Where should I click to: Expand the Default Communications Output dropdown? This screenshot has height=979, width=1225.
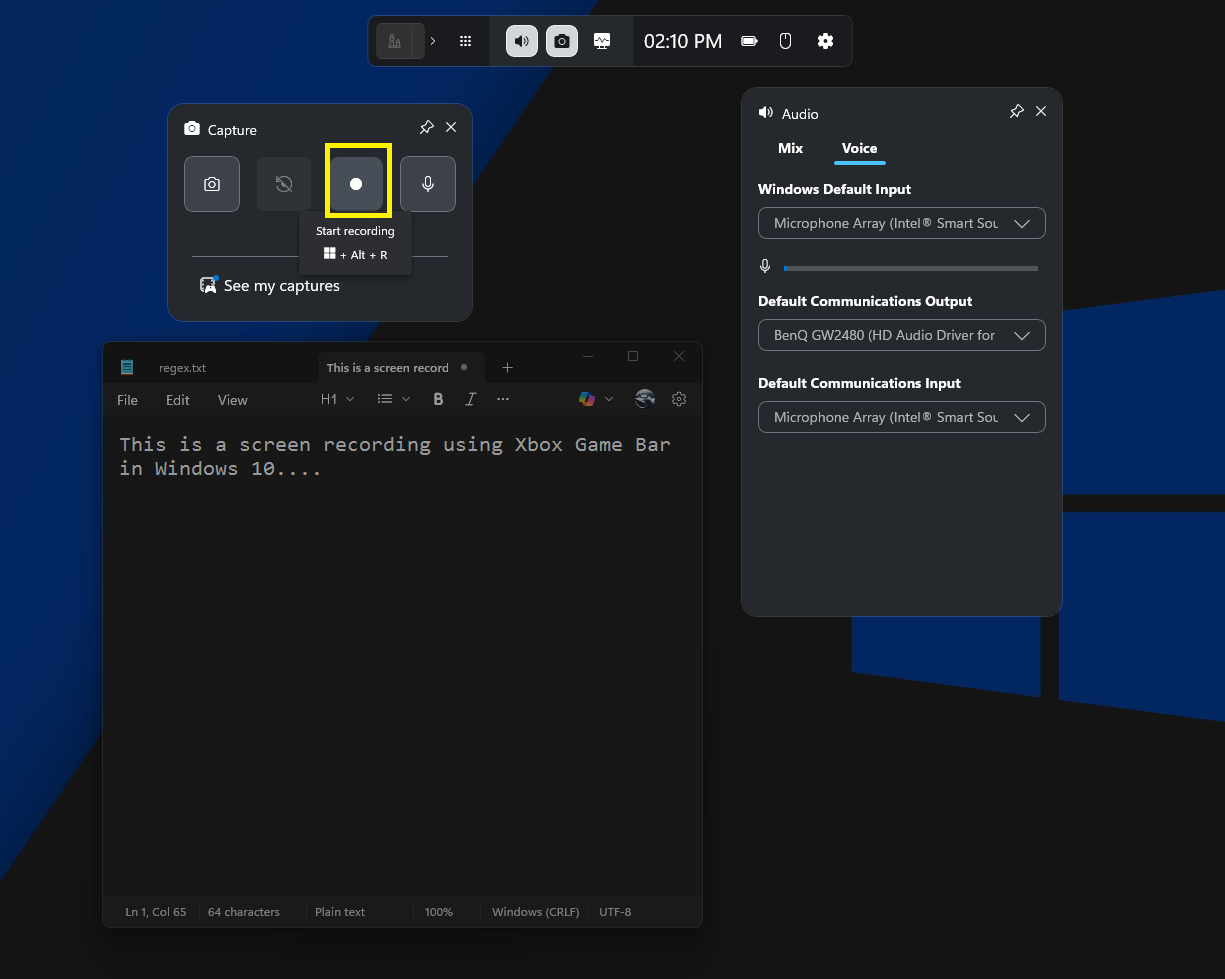[x=901, y=335]
